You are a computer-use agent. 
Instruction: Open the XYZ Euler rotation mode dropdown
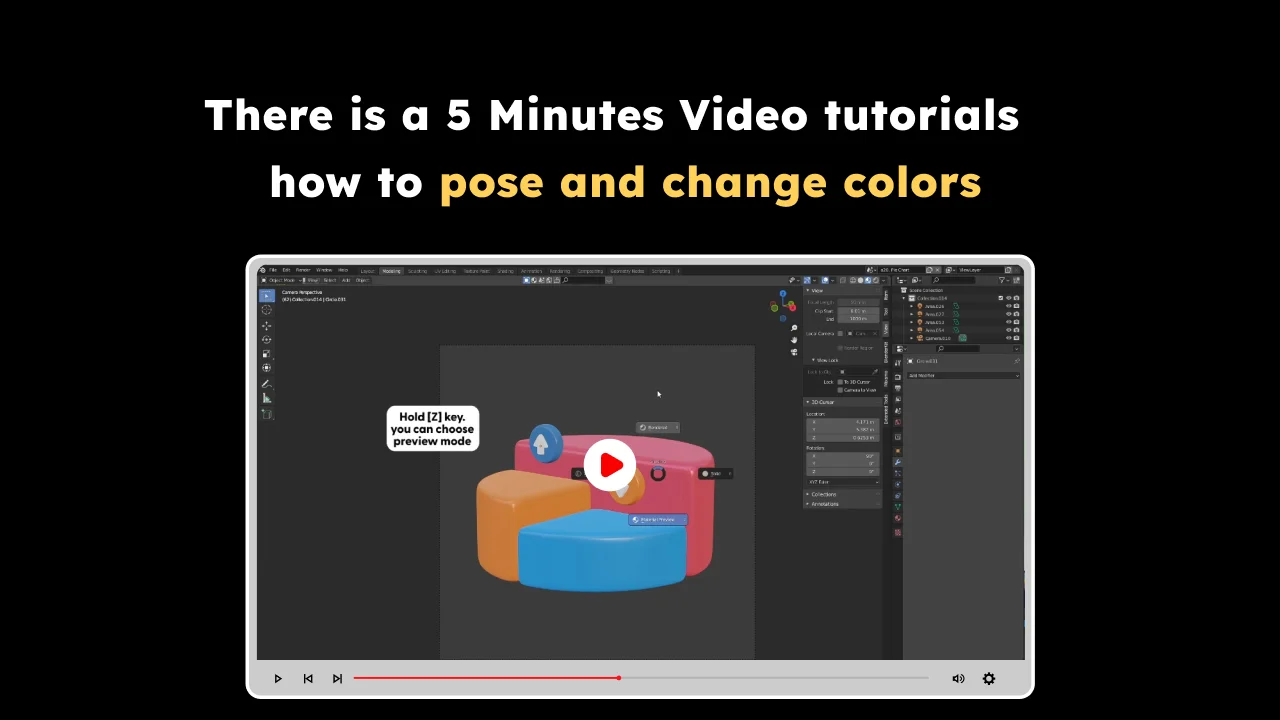[x=843, y=482]
